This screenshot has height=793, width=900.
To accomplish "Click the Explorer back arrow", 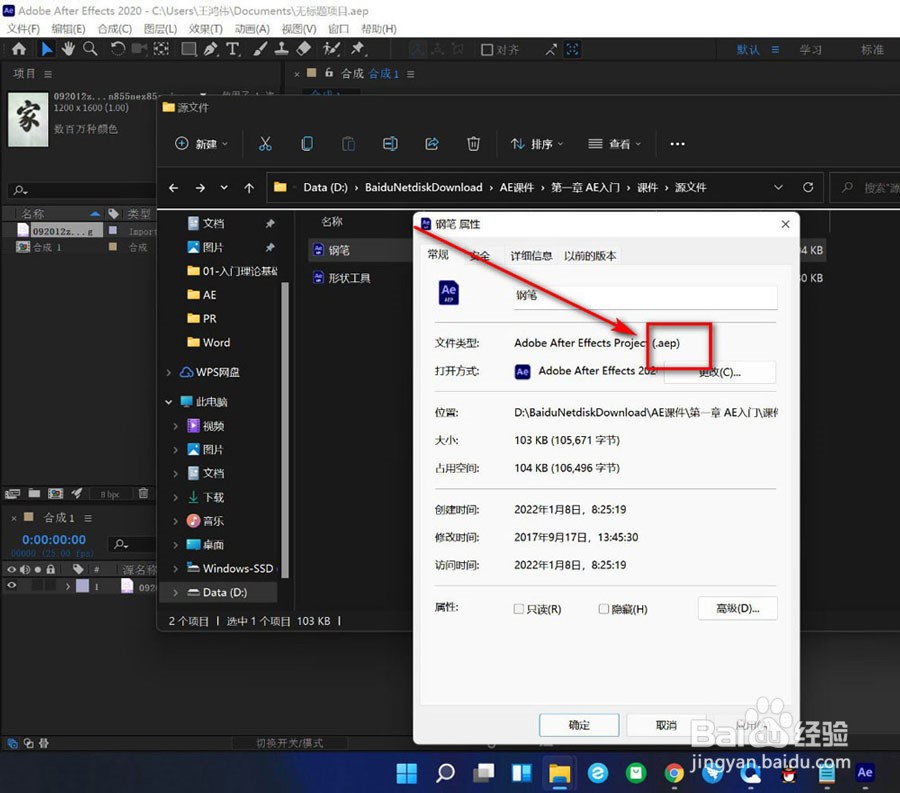I will pos(174,188).
